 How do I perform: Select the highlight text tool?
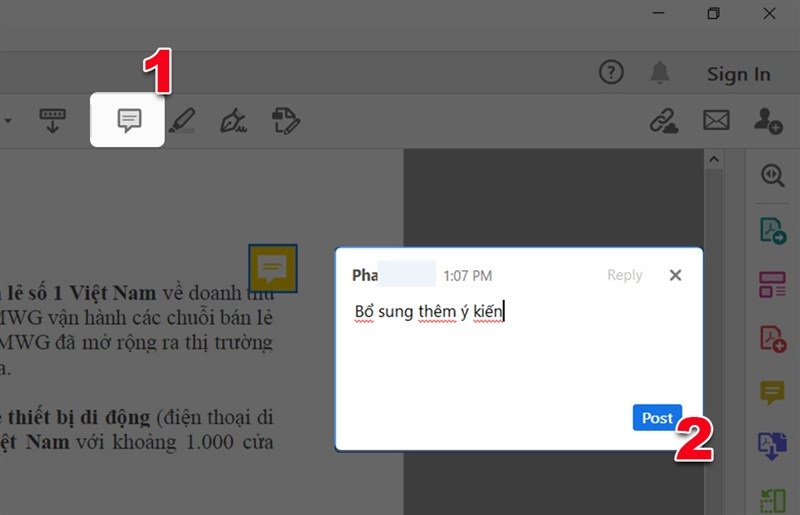(x=182, y=121)
